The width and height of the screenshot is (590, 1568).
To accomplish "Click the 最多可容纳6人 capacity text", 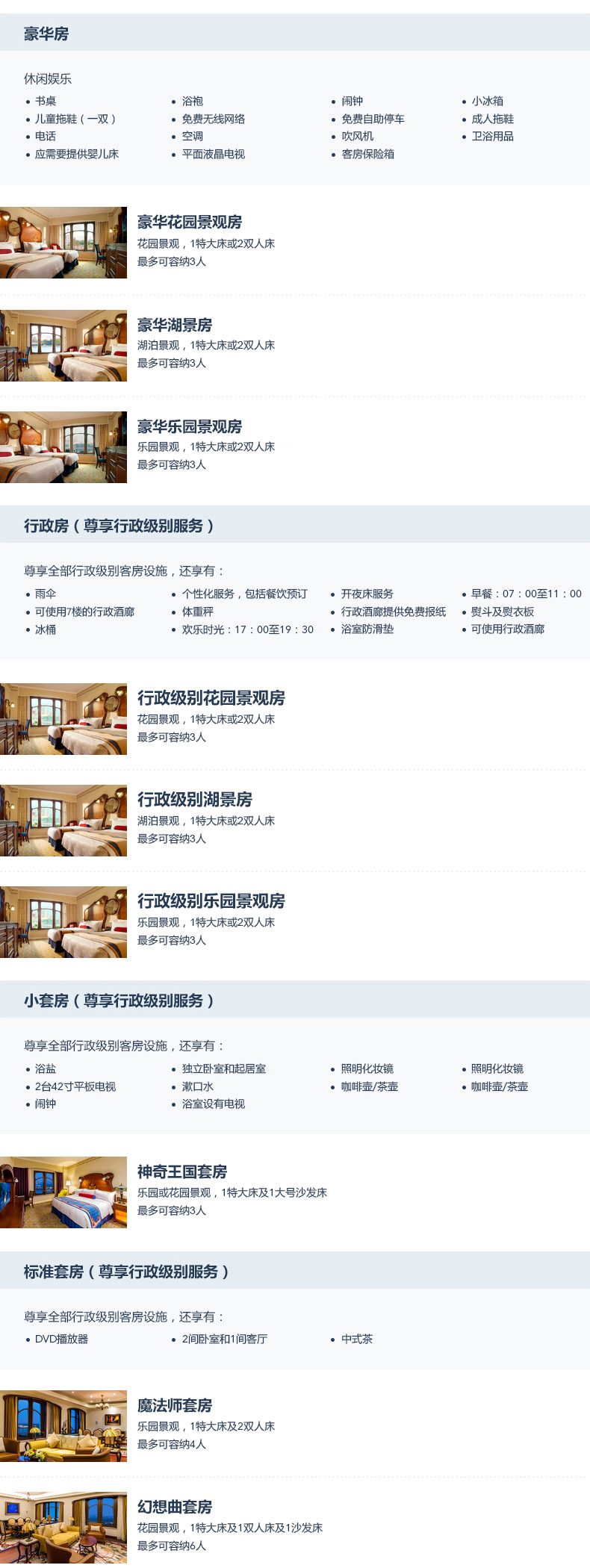I will (172, 1546).
